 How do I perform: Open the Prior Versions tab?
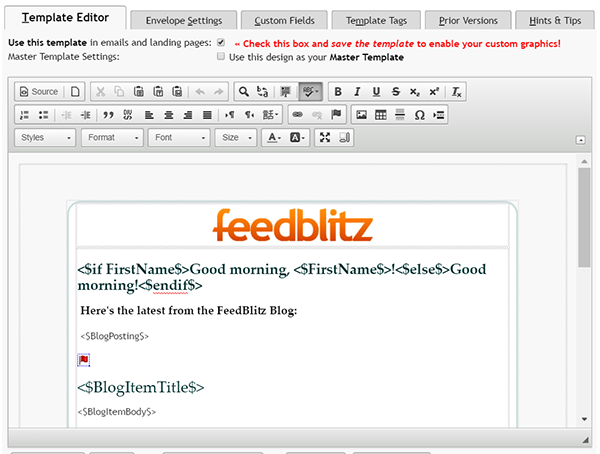coord(468,20)
